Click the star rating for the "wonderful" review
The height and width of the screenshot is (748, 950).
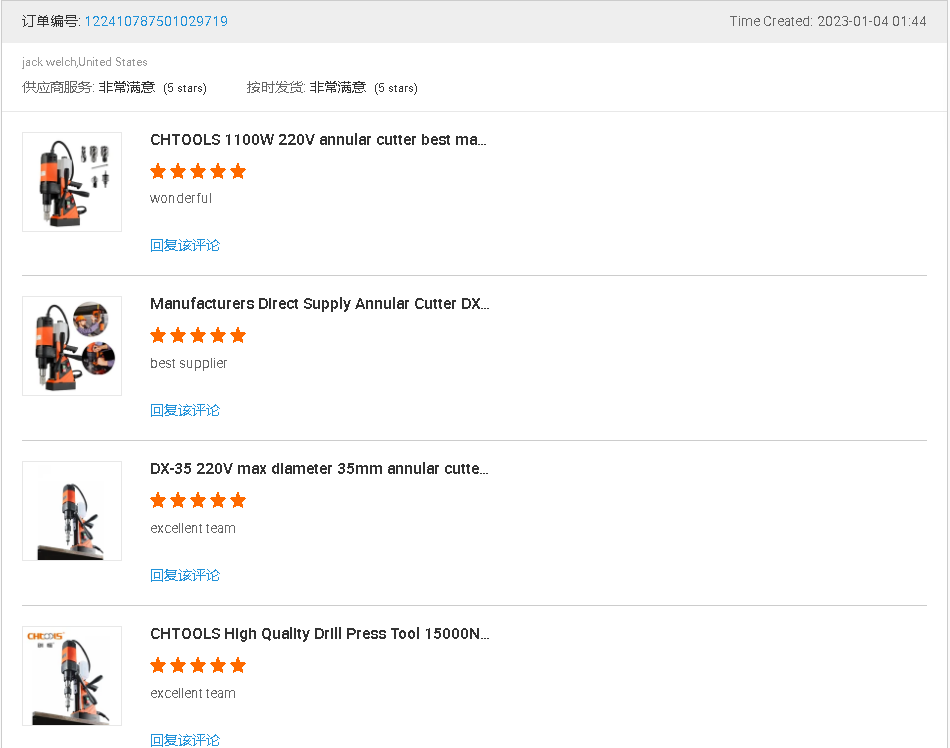pyautogui.click(x=198, y=171)
